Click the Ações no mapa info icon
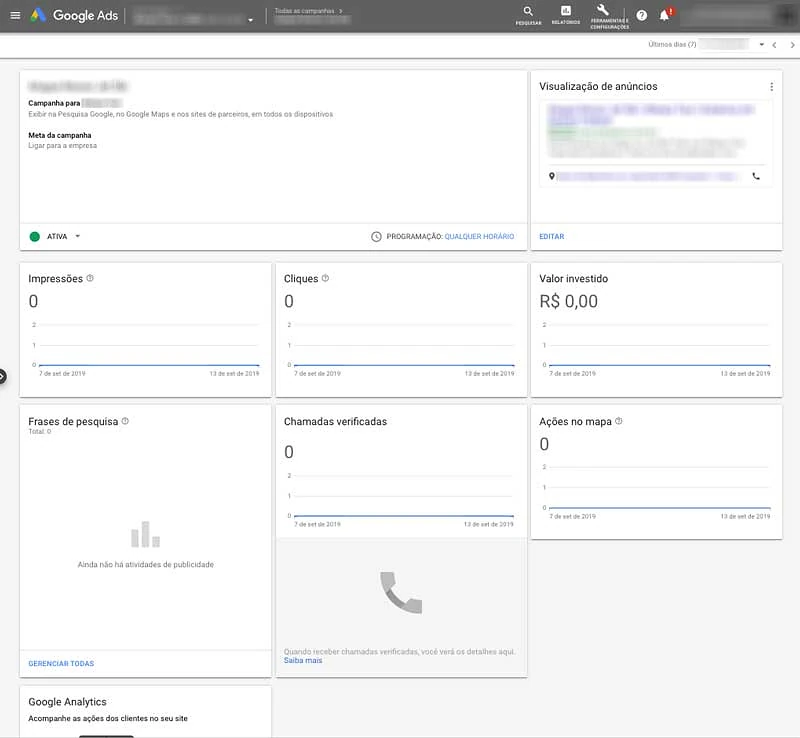 pos(619,421)
